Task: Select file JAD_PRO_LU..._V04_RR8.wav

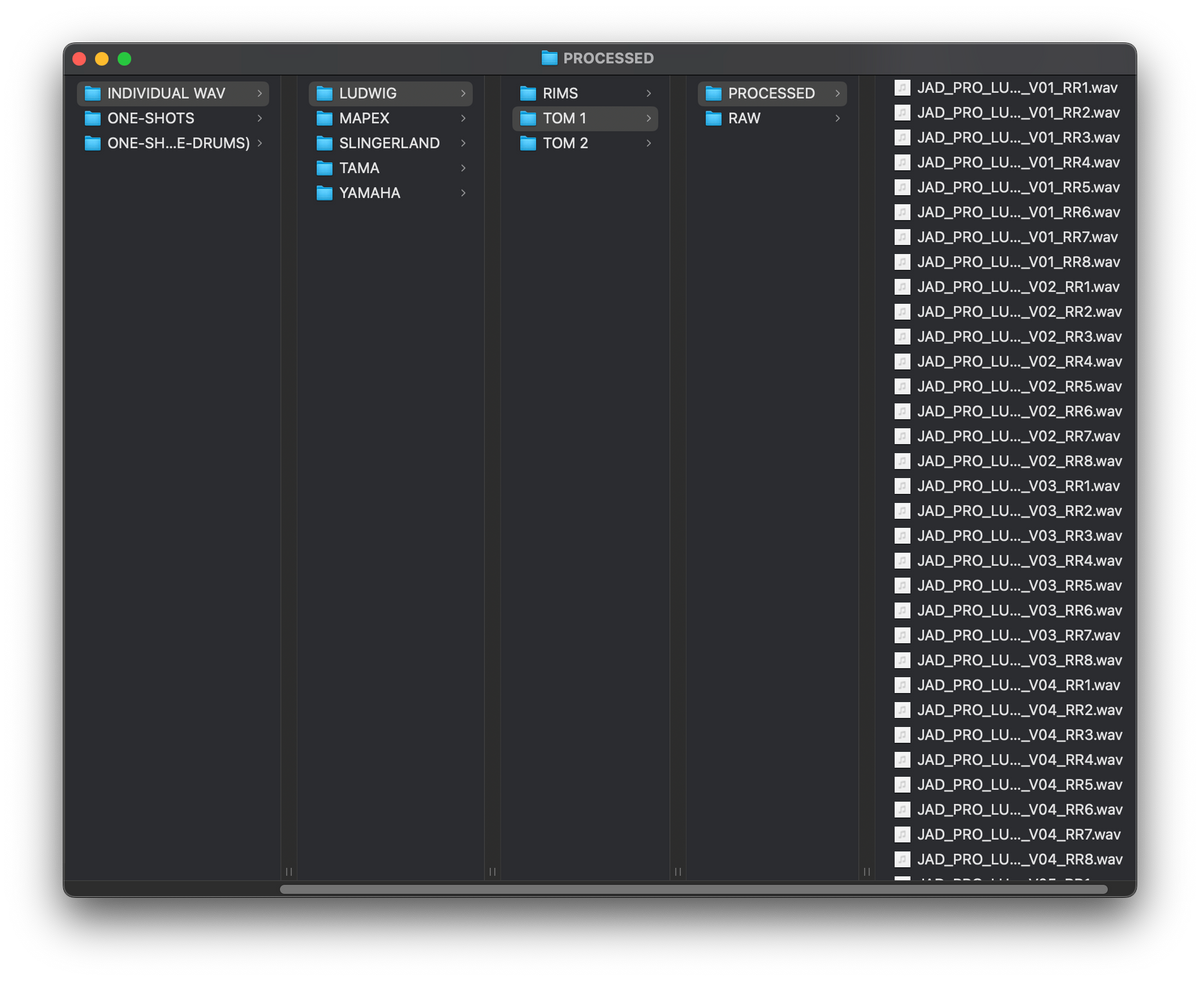Action: [x=1008, y=859]
